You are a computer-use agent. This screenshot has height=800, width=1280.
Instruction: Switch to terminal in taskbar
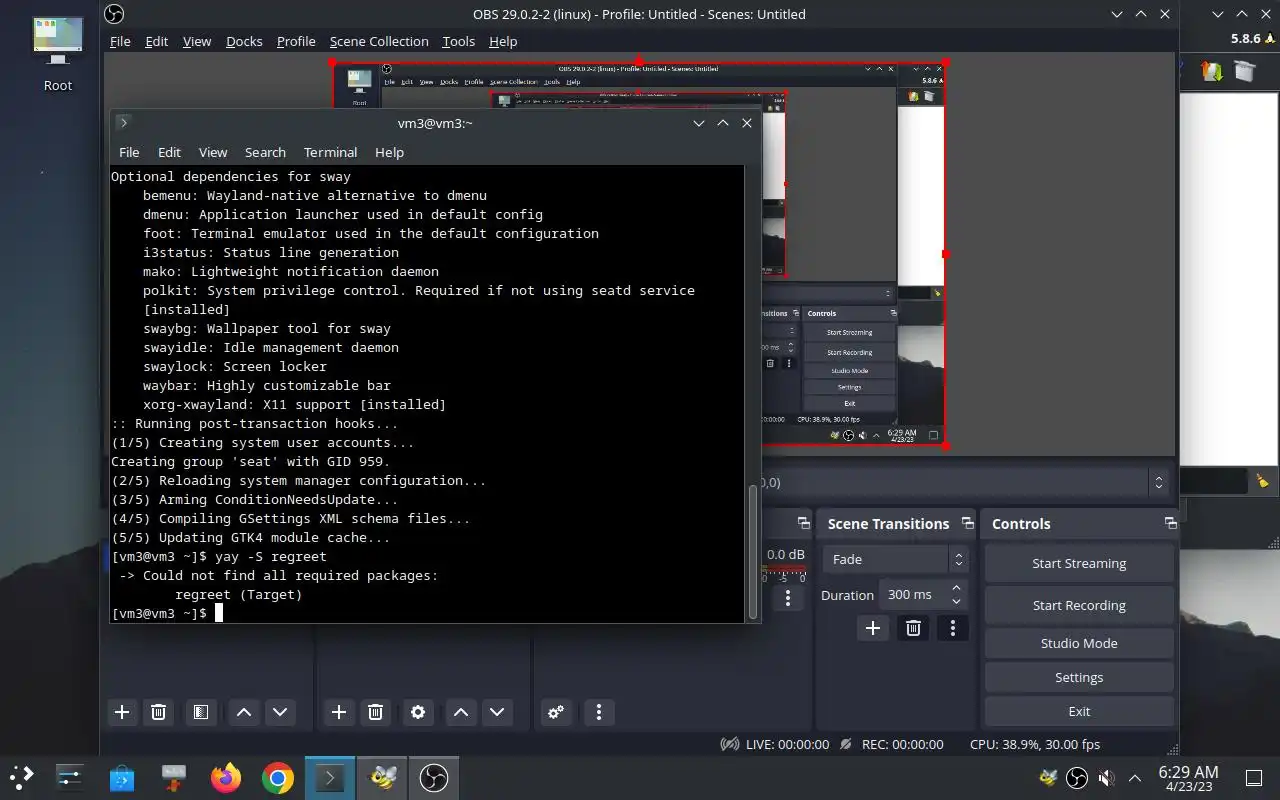point(331,777)
